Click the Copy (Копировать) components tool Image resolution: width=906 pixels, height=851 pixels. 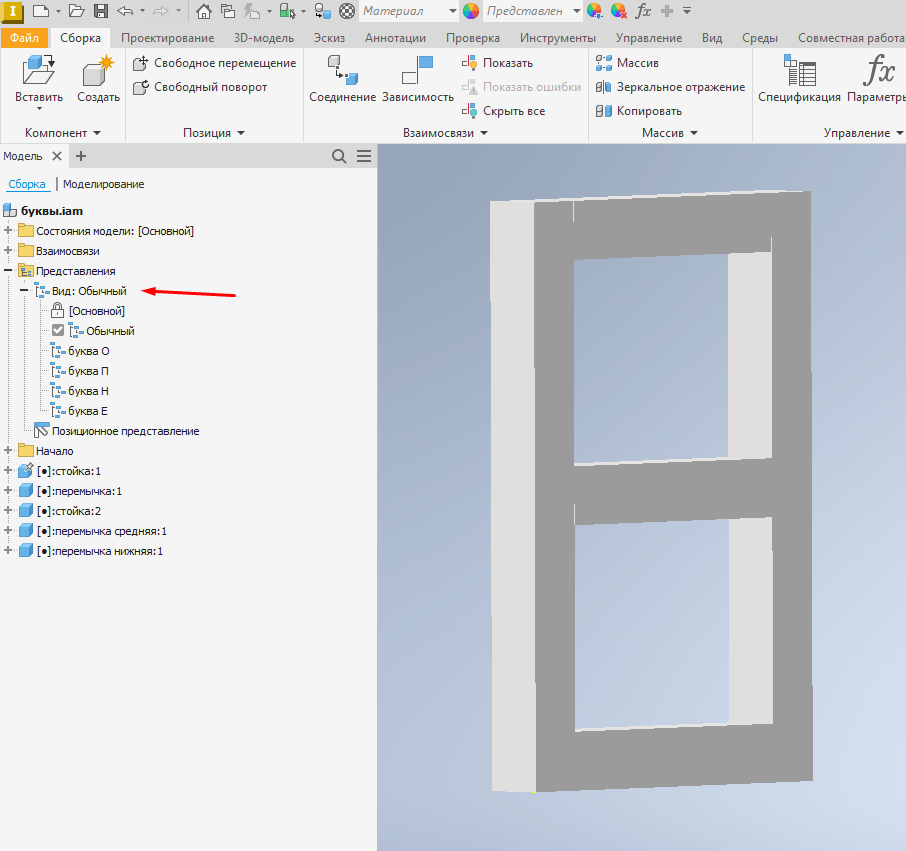tap(638, 111)
